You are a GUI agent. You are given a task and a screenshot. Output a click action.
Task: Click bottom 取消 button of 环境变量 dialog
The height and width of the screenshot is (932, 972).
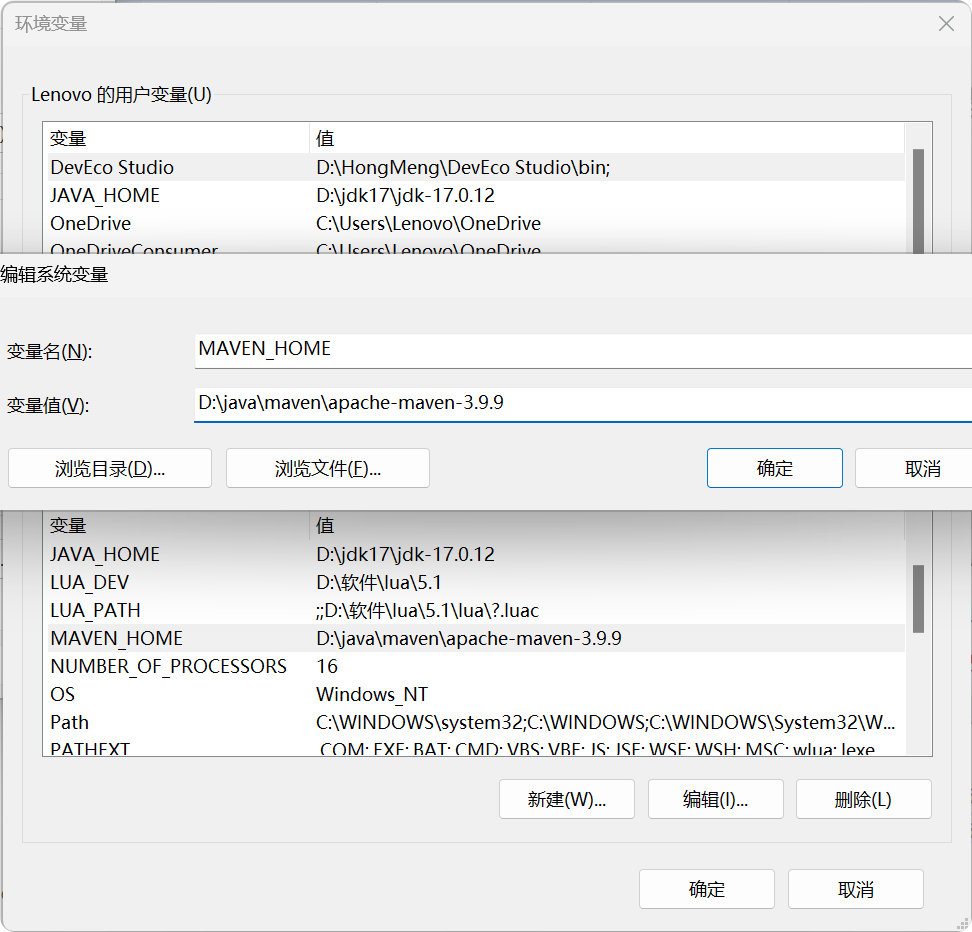tap(855, 889)
